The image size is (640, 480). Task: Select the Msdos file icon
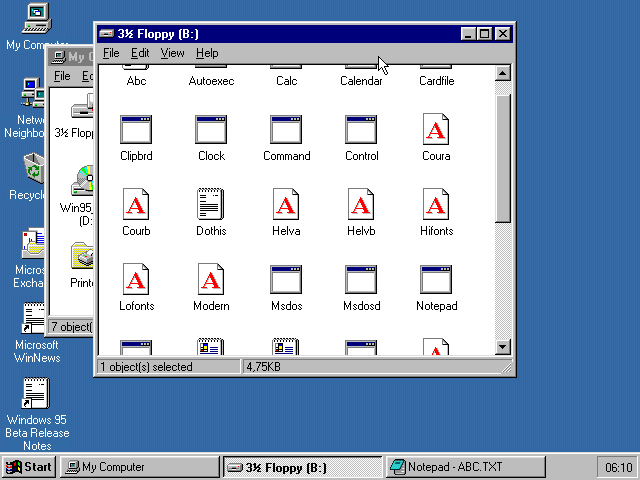click(286, 281)
